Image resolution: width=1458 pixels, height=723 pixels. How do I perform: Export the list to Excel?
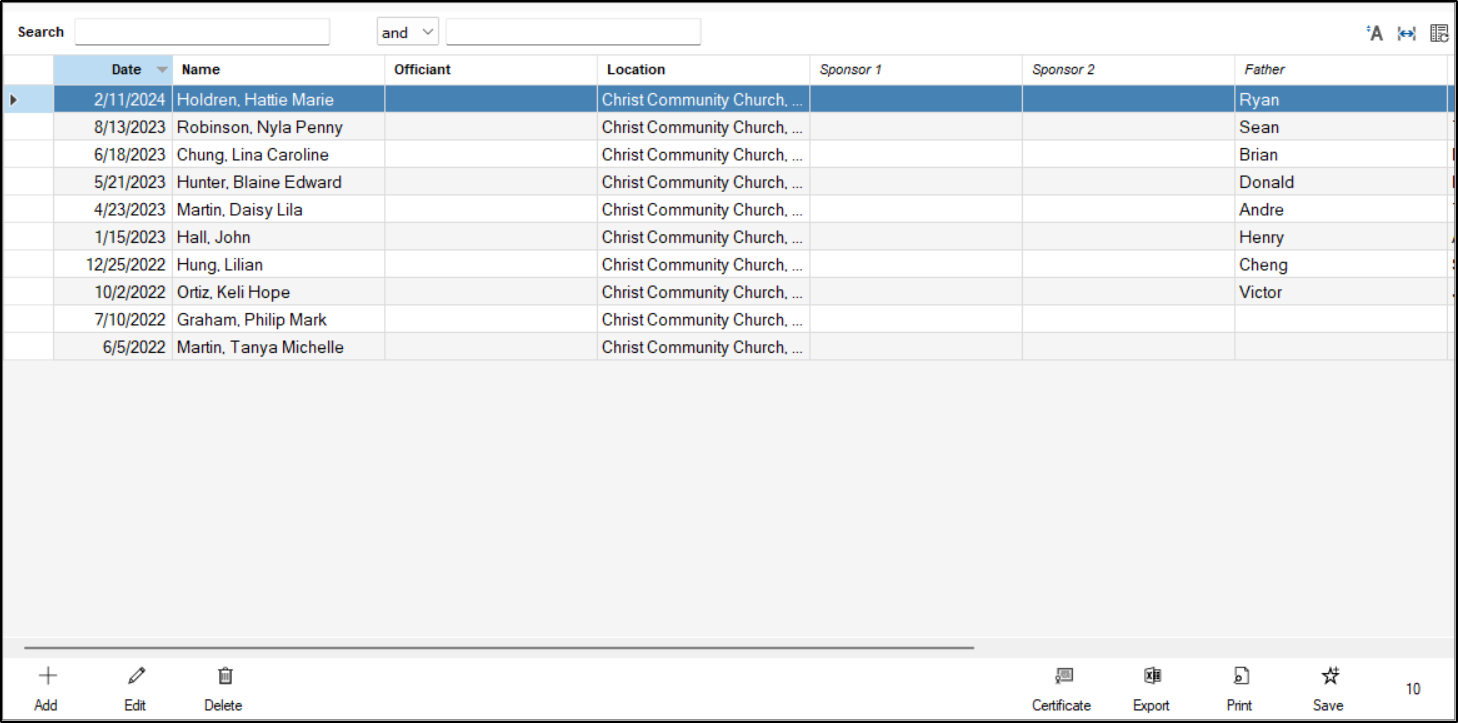coord(1152,676)
